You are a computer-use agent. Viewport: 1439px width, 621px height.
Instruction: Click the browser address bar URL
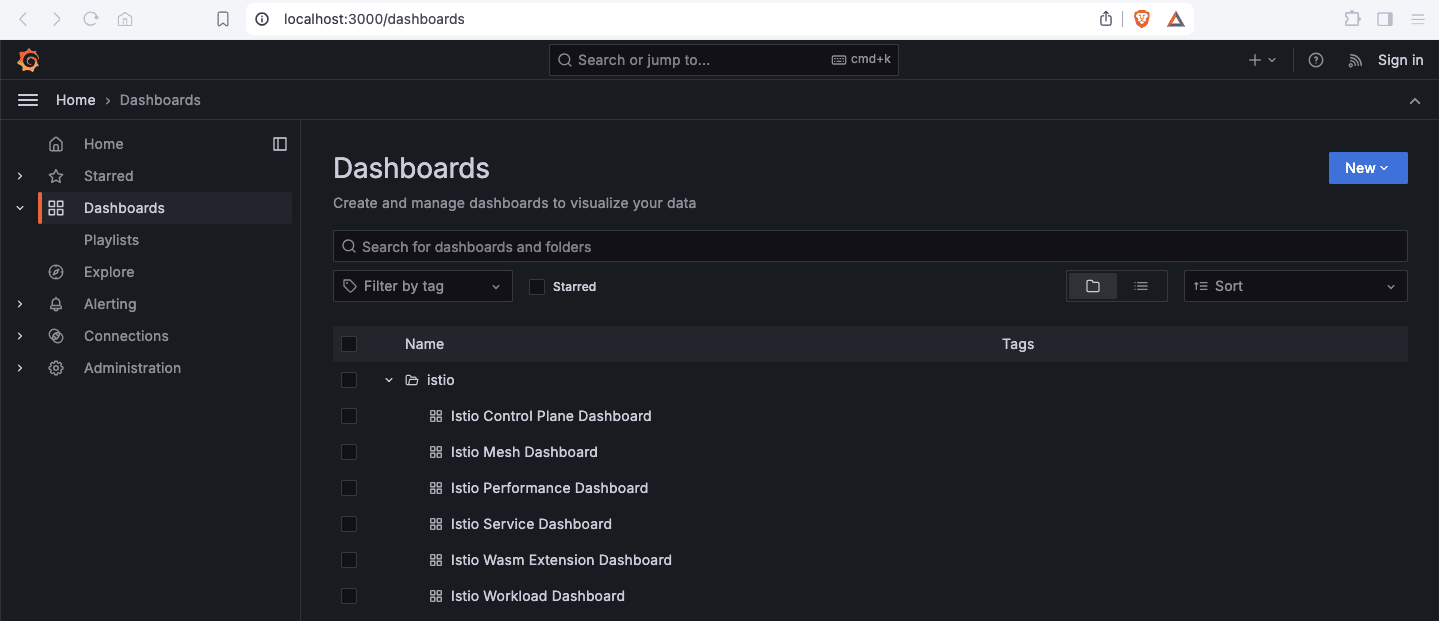[x=374, y=19]
